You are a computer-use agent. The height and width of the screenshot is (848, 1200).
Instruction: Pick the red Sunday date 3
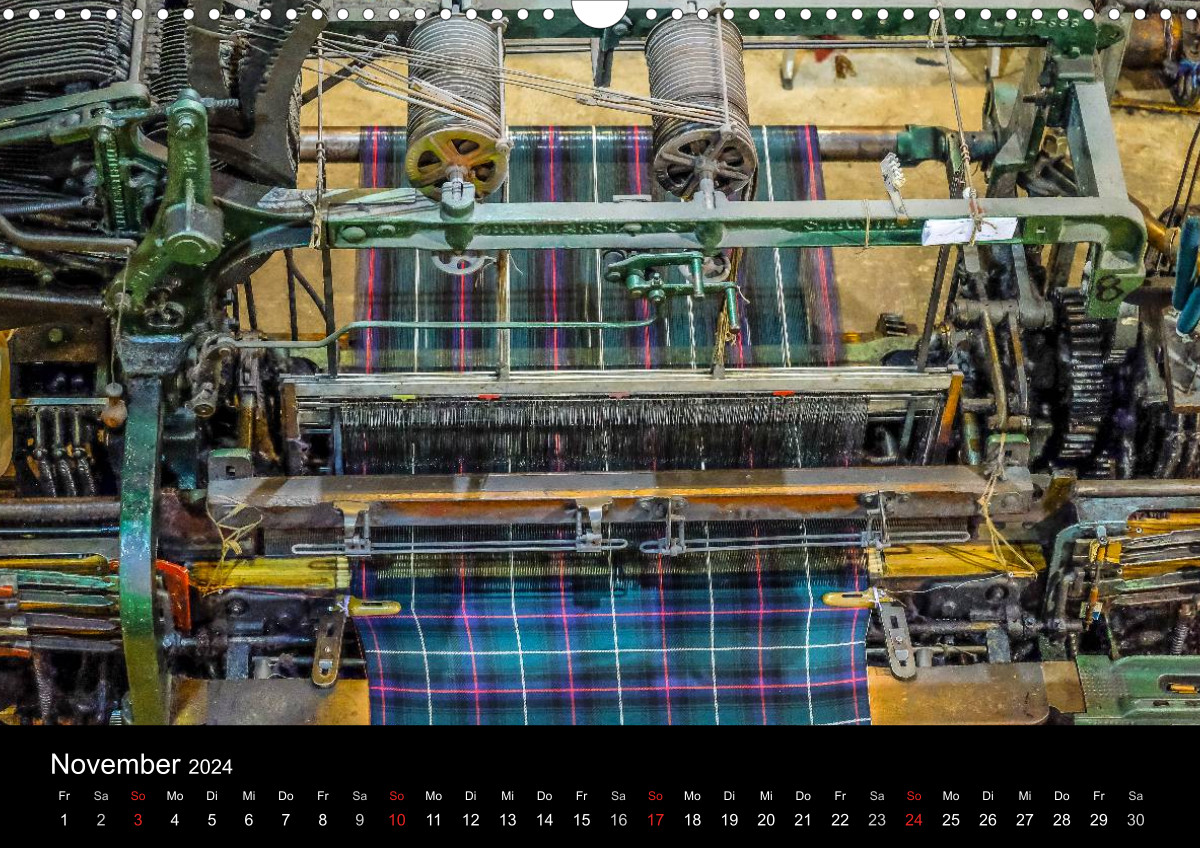click(138, 820)
